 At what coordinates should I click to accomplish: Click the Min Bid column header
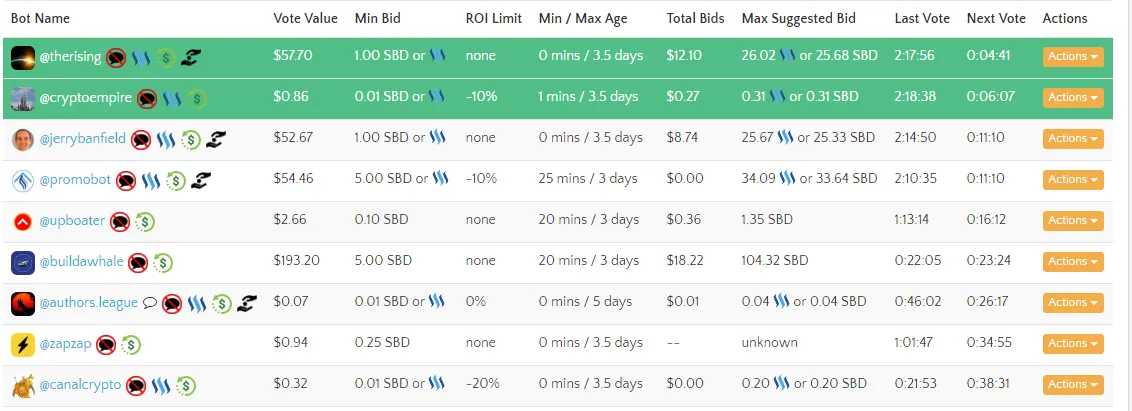tap(378, 18)
